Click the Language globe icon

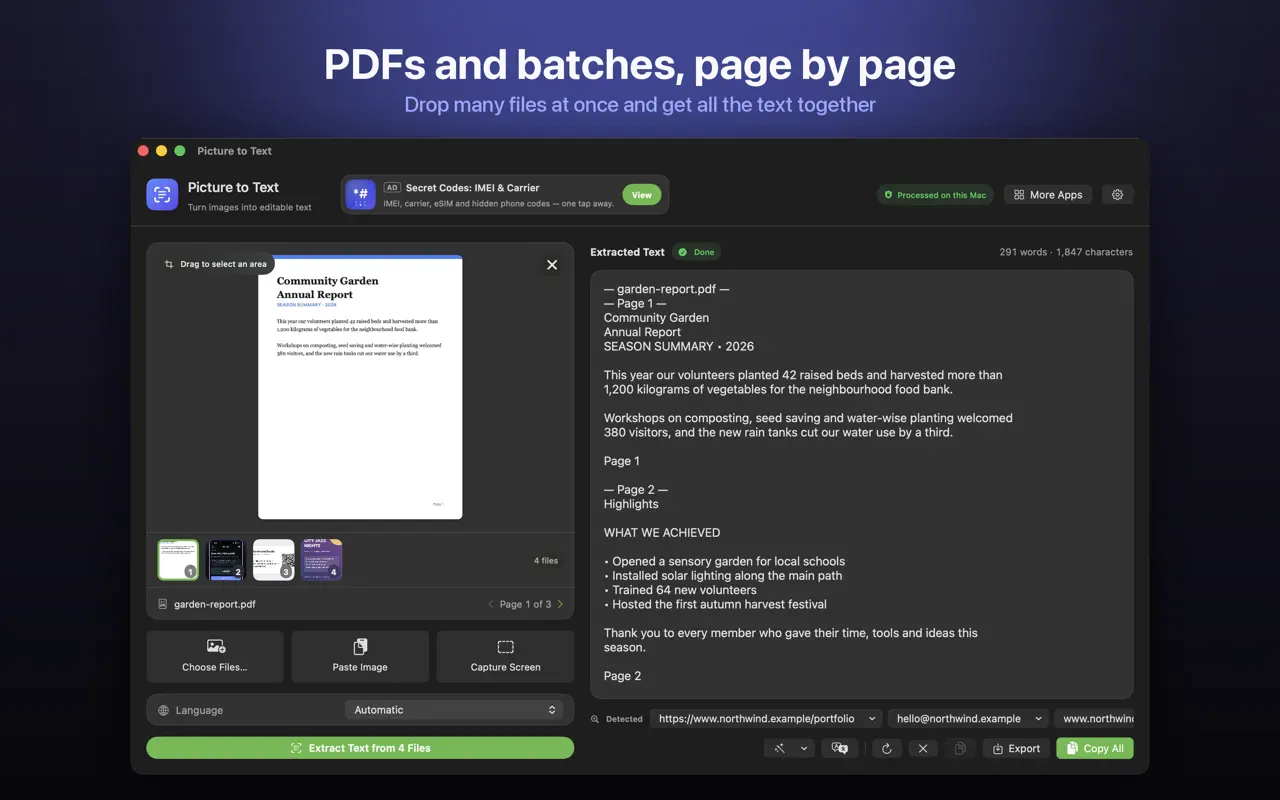point(164,710)
